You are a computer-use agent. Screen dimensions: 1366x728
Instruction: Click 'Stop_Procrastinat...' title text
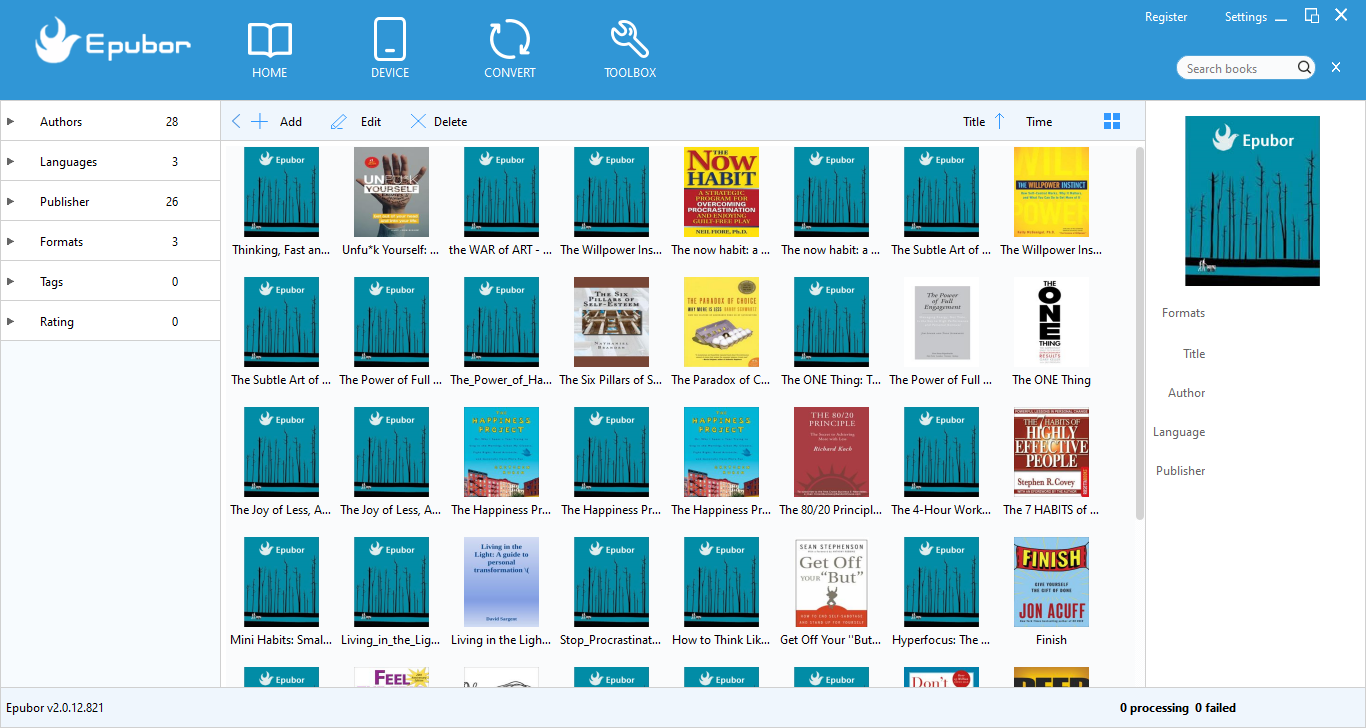click(x=611, y=640)
